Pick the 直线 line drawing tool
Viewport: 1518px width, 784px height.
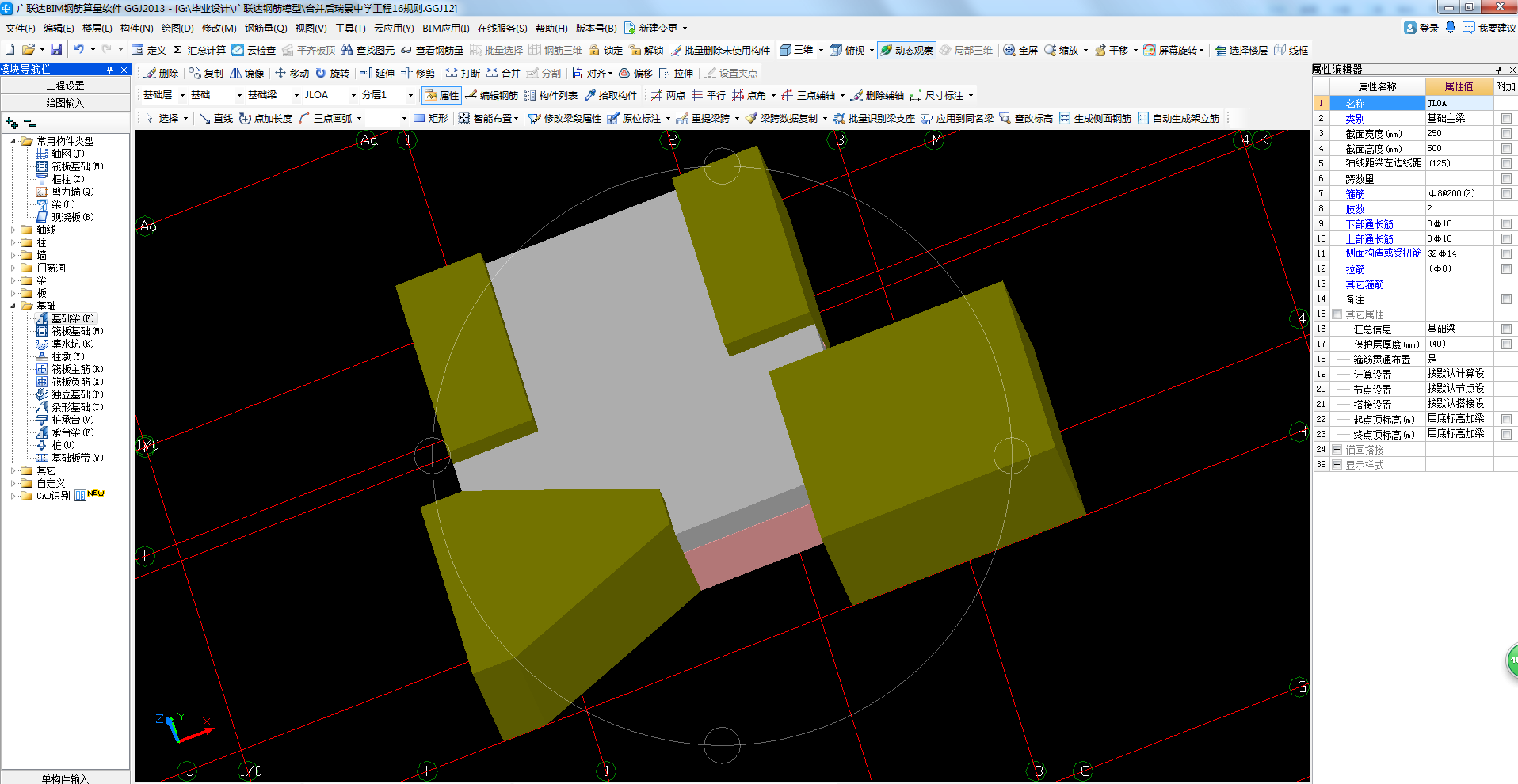pyautogui.click(x=216, y=118)
